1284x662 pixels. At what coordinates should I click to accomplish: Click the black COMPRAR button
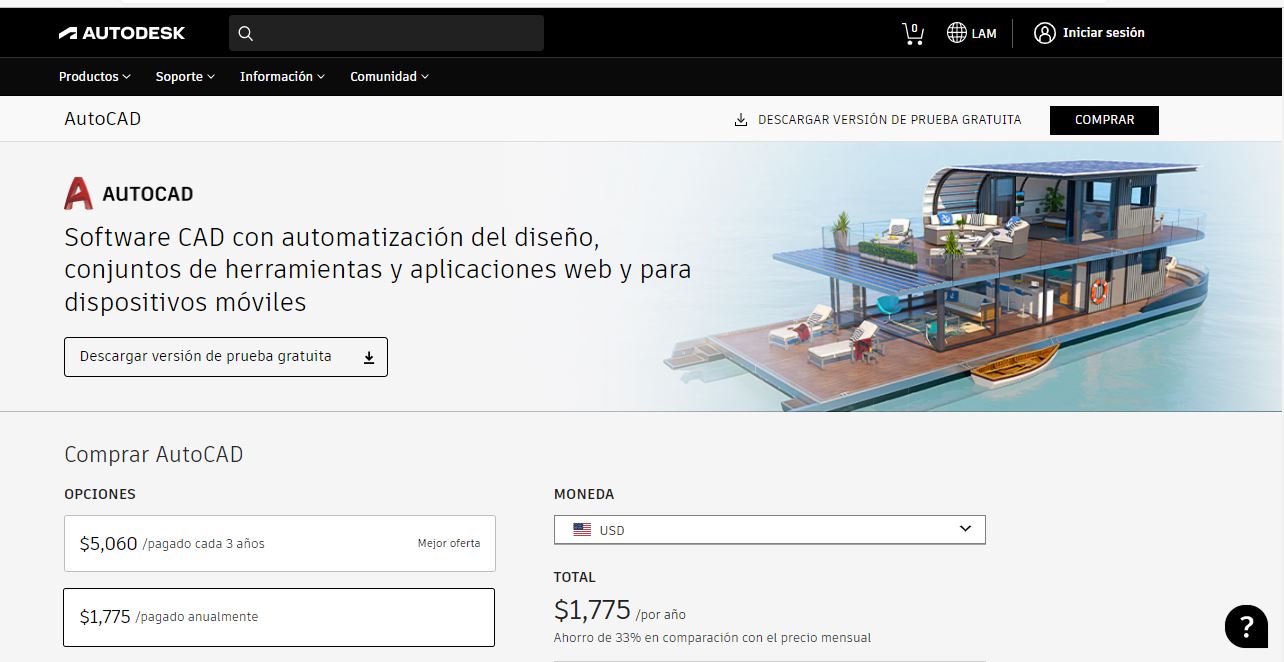tap(1104, 120)
